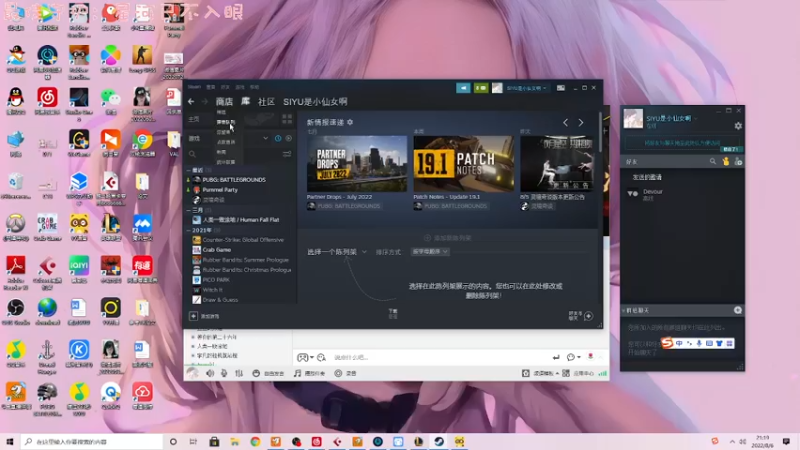This screenshot has width=800, height=450.
Task: Toggle the ready-to-play filter icon
Action: coord(289,138)
